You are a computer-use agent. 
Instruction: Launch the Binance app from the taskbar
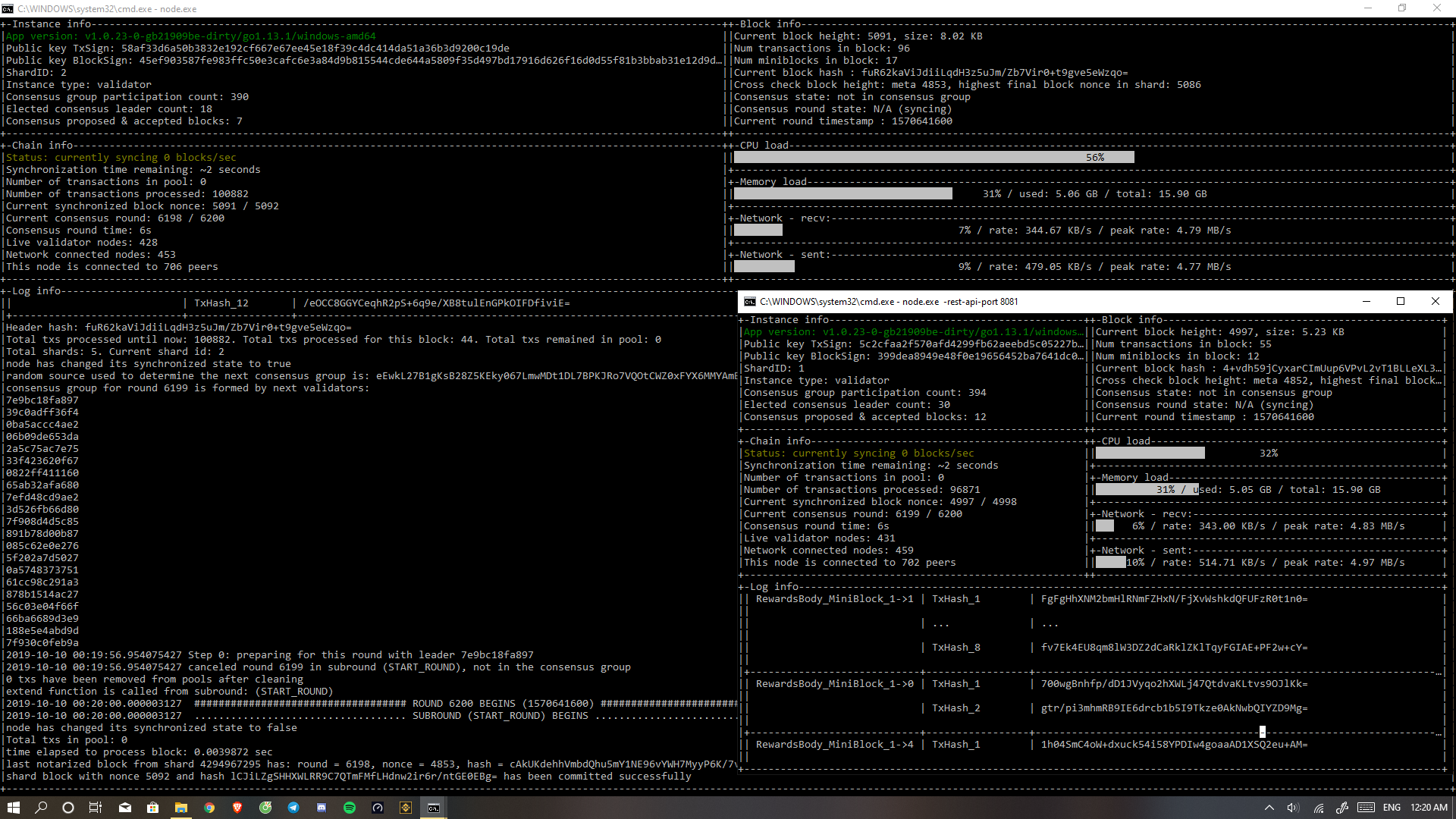(406, 808)
